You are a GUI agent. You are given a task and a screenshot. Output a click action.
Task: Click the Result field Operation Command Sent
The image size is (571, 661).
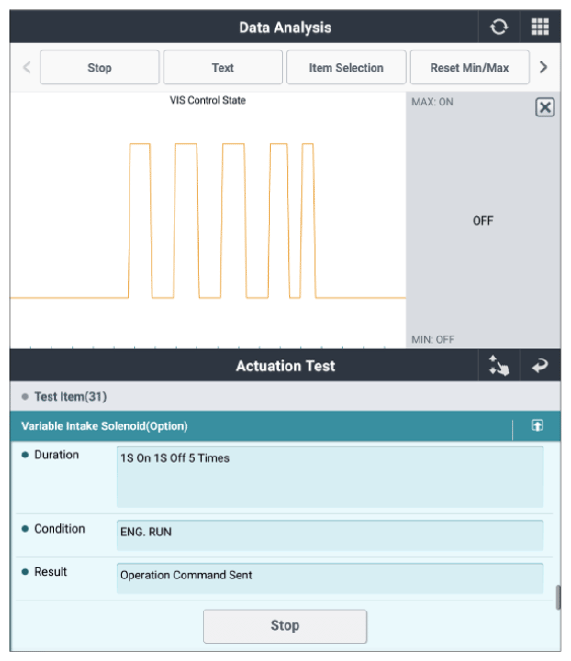(x=330, y=578)
